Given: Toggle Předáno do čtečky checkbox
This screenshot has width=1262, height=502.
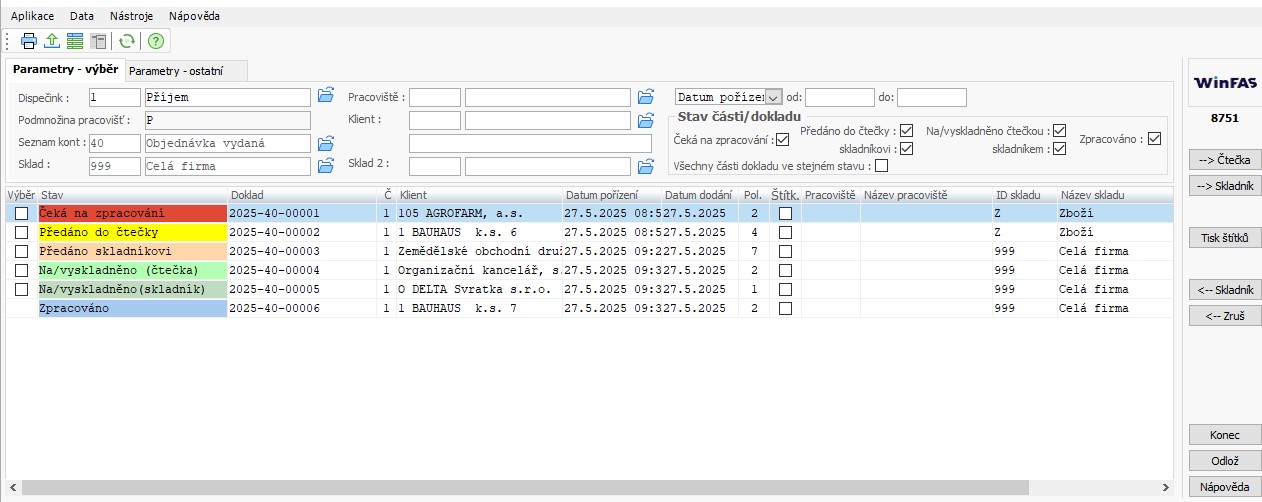Looking at the screenshot, I should [907, 130].
